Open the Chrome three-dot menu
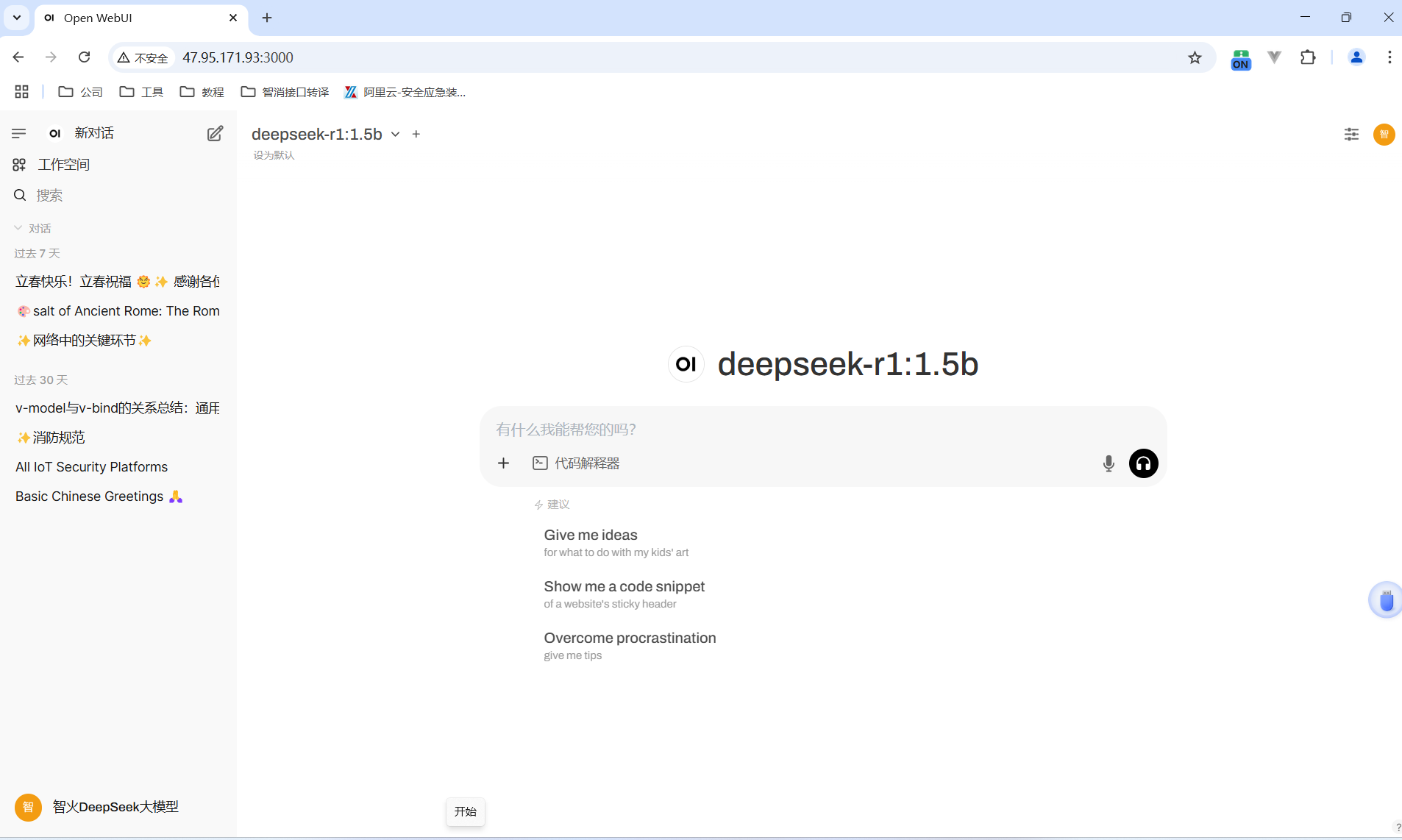This screenshot has height=840, width=1402. [x=1389, y=57]
